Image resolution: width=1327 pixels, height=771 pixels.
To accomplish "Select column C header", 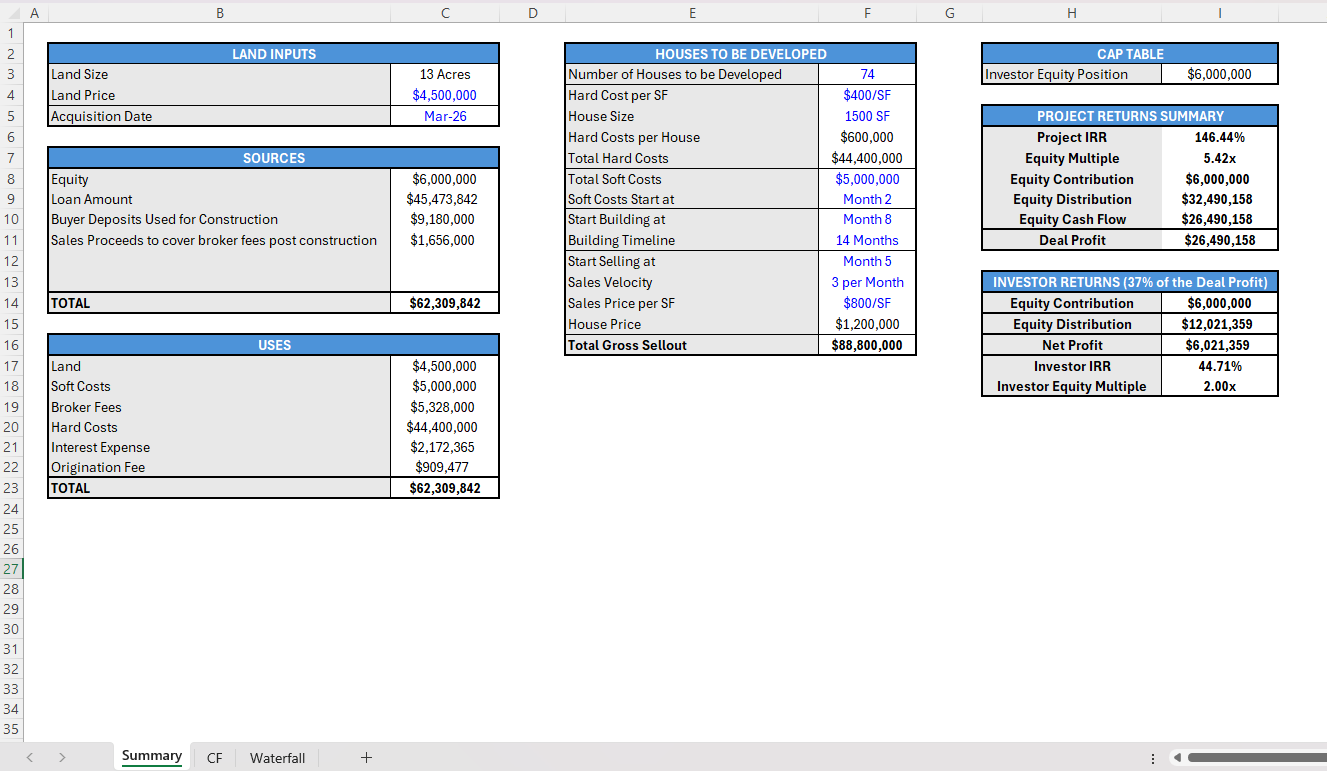I will click(x=445, y=13).
